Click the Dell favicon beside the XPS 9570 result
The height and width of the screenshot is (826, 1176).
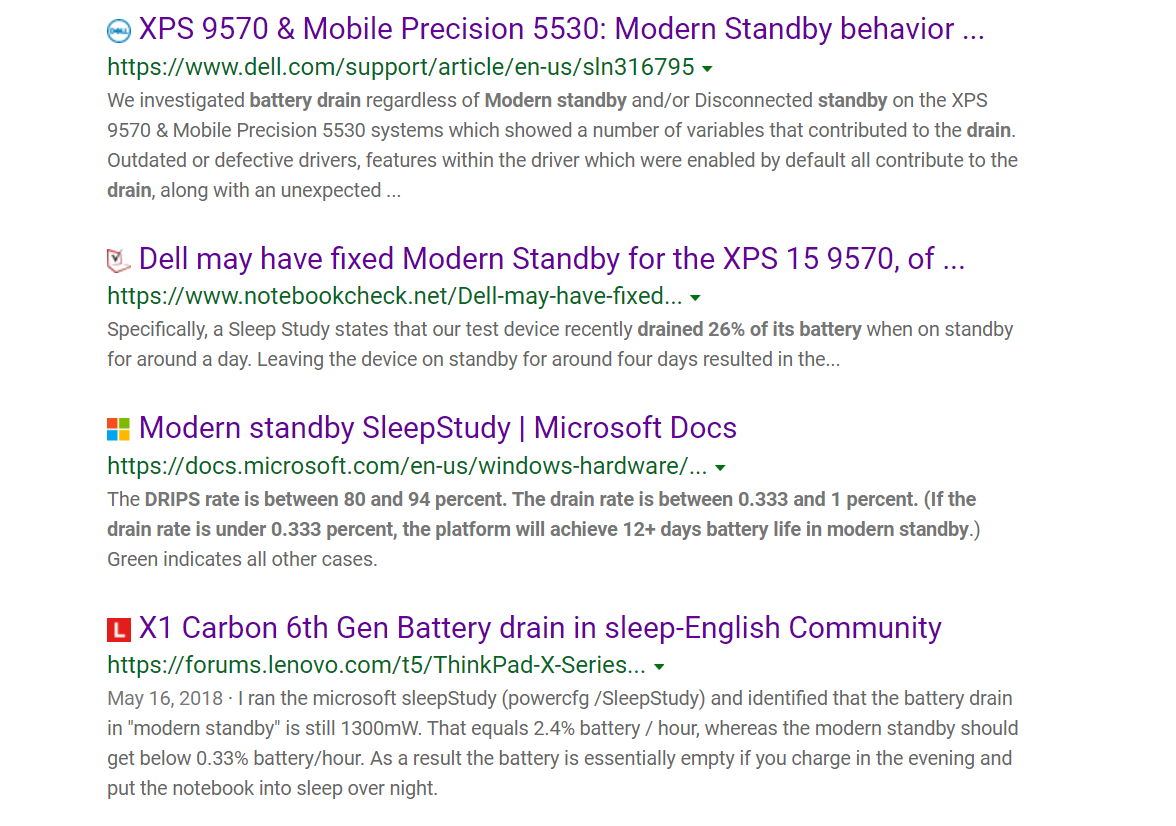tap(118, 31)
